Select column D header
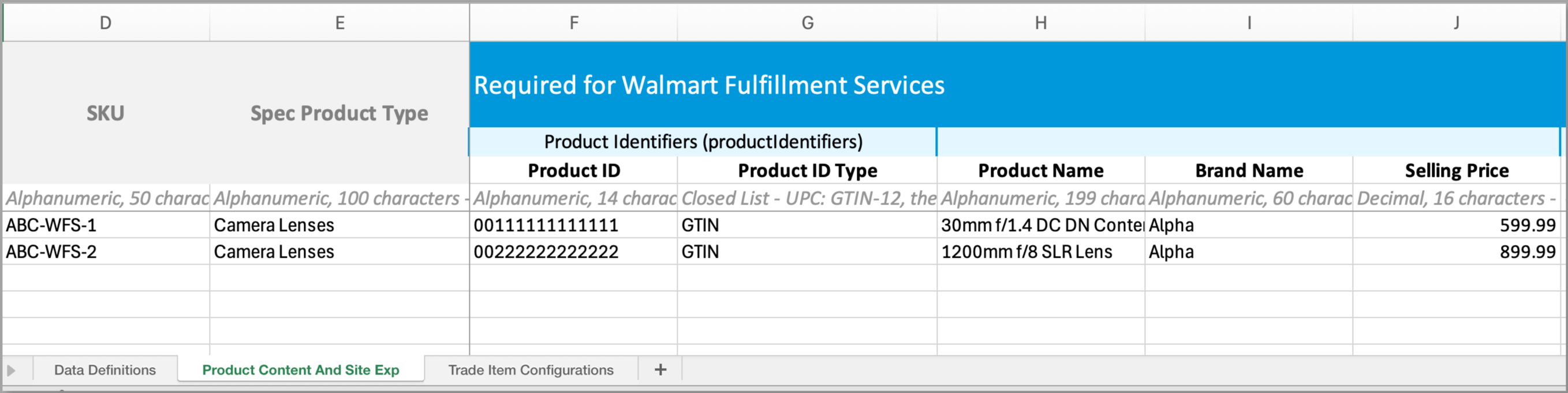 [106, 23]
